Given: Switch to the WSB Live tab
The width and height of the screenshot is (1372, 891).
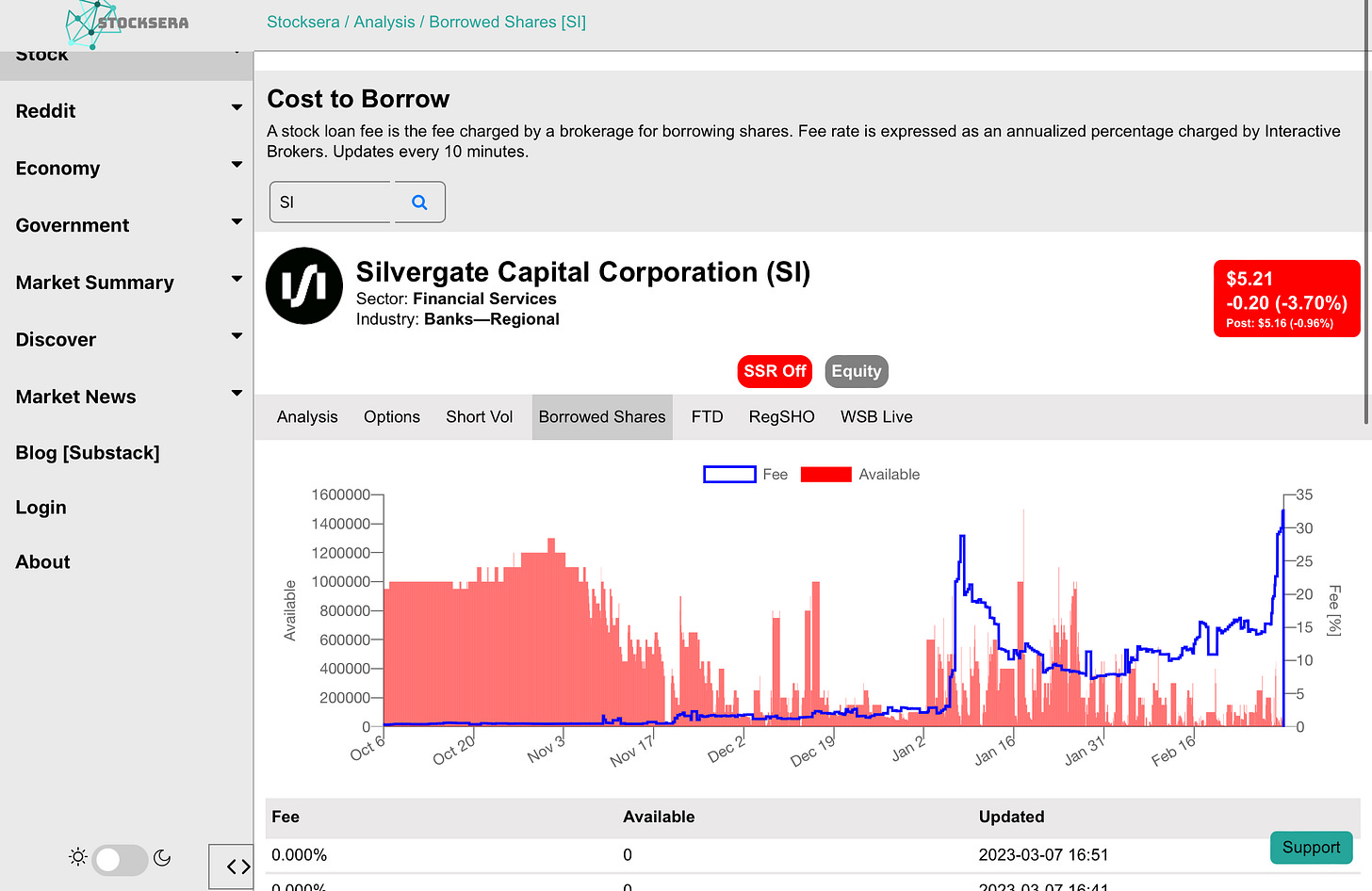Looking at the screenshot, I should 876,417.
